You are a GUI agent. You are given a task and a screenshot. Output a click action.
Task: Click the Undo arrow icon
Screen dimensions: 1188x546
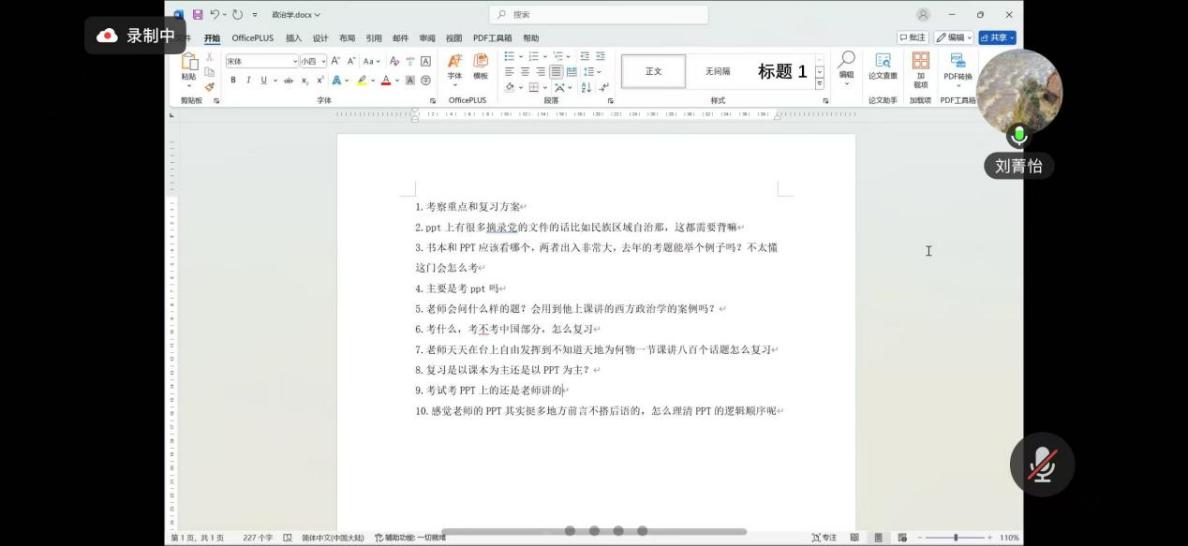point(215,15)
